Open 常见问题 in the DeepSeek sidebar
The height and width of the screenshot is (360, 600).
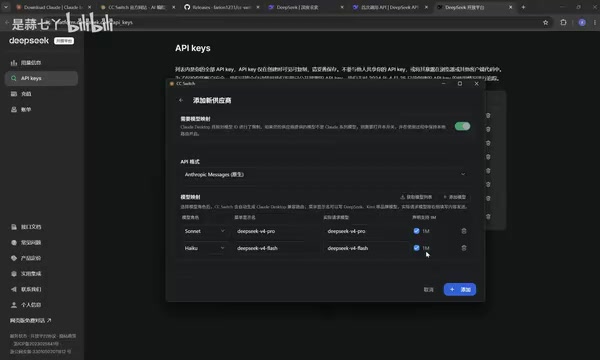coord(41,243)
